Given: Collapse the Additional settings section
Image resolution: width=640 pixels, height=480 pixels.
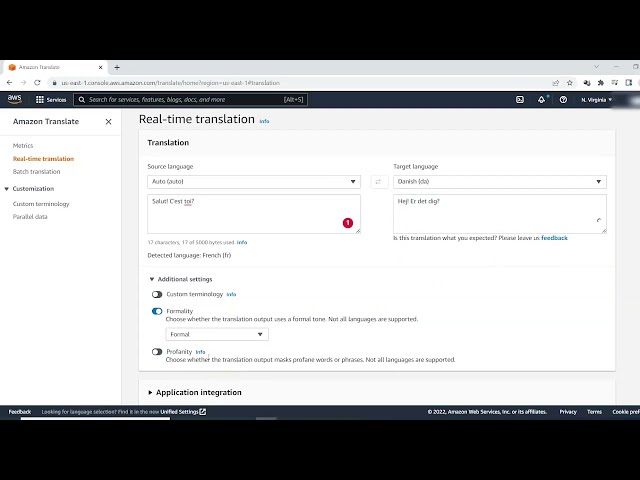Looking at the screenshot, I should [x=181, y=279].
